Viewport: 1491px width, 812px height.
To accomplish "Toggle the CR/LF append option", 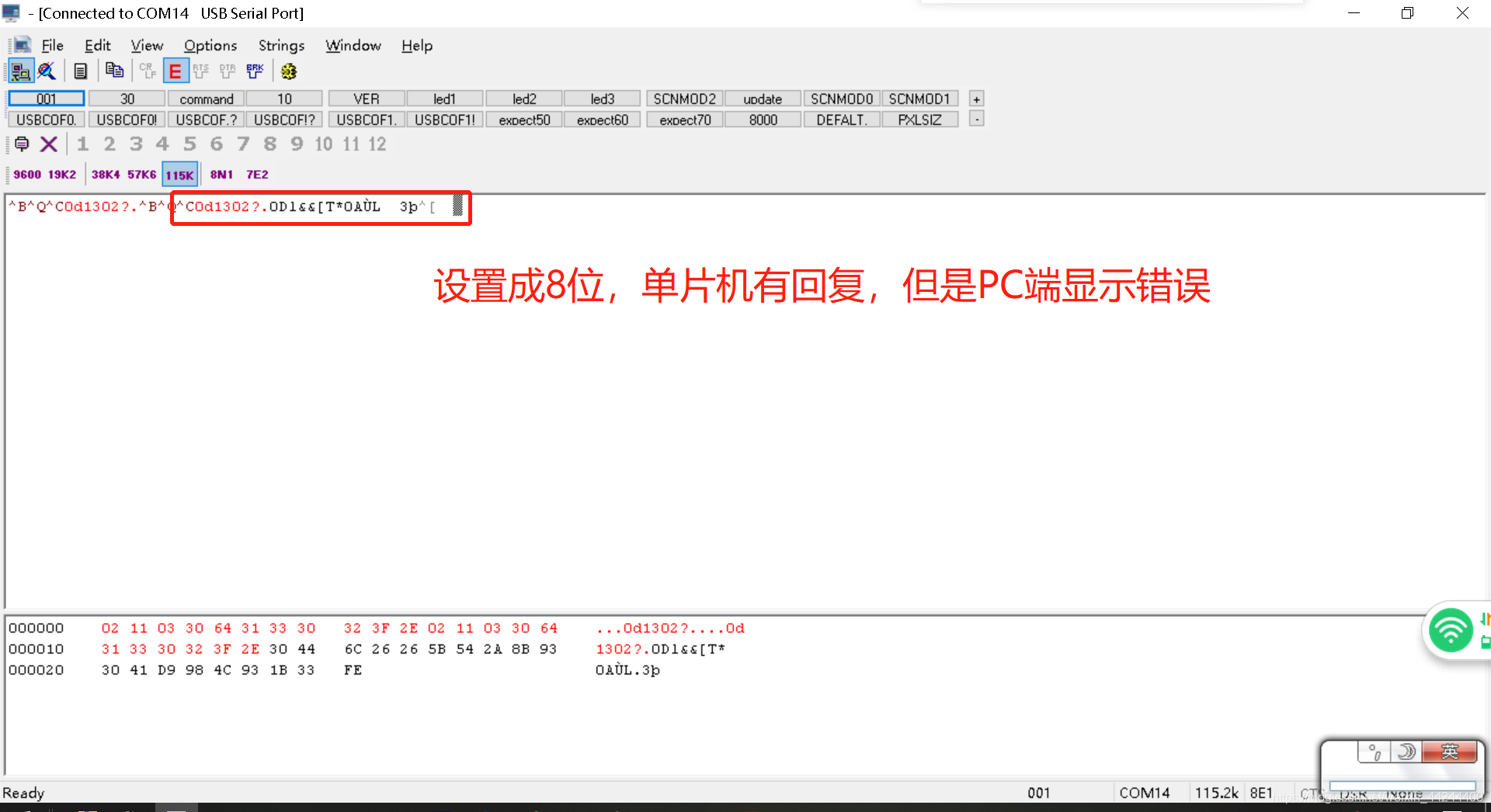I will [x=148, y=71].
